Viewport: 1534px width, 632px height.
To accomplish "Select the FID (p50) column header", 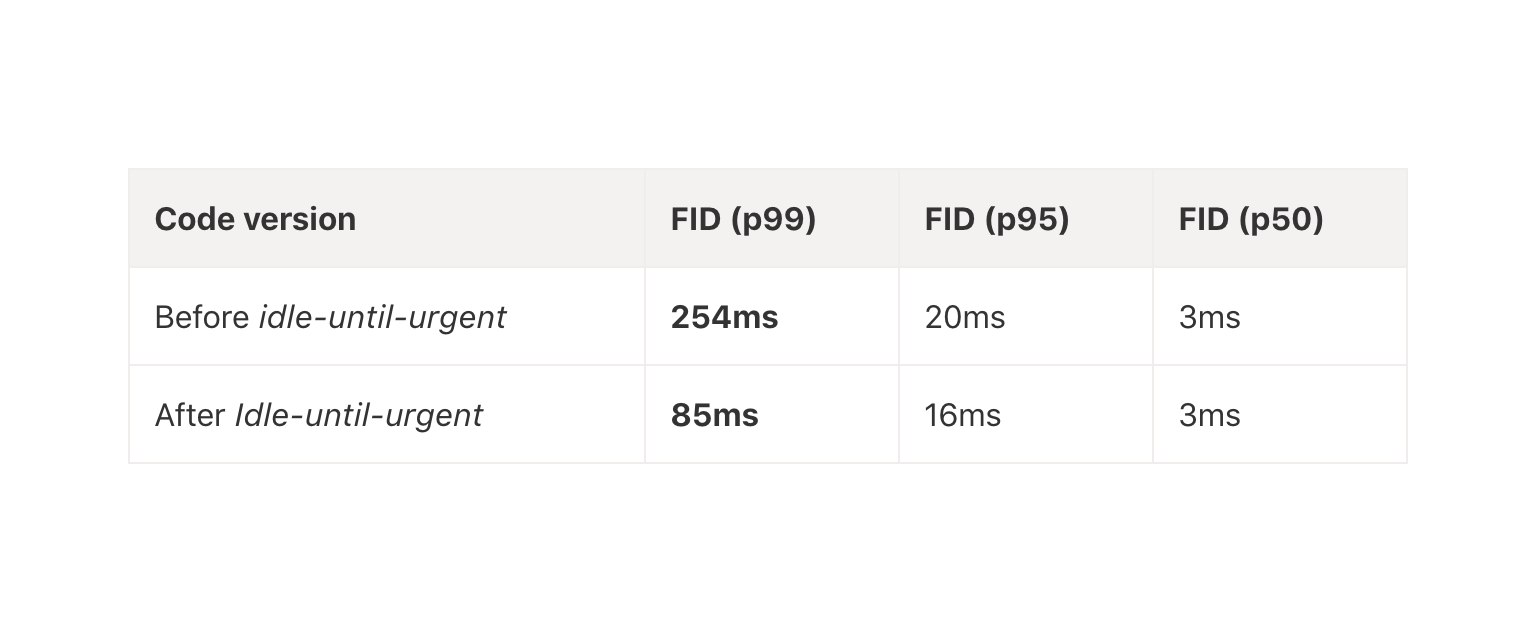I will 1251,219.
